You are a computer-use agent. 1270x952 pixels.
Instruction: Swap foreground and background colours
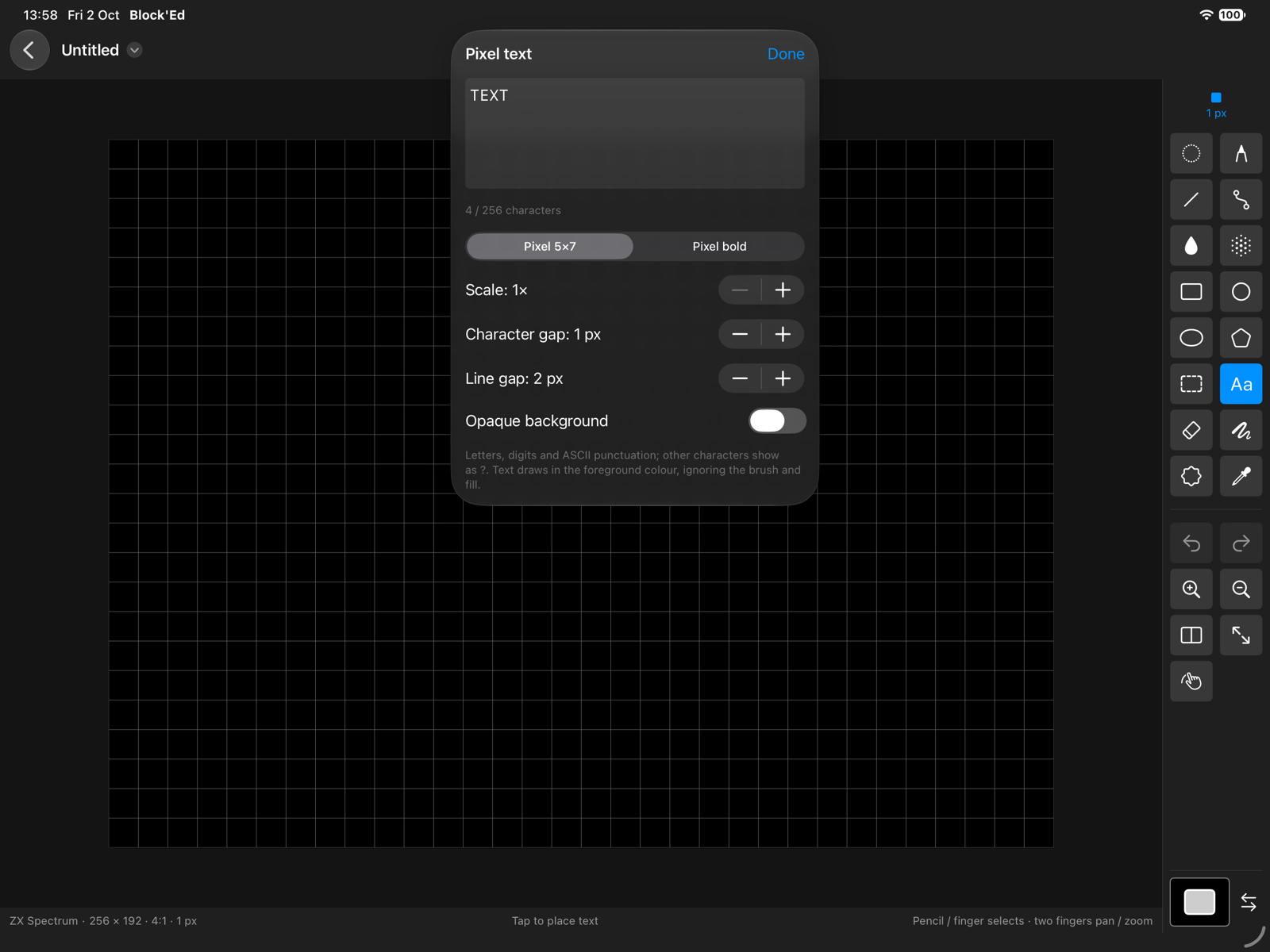1249,902
